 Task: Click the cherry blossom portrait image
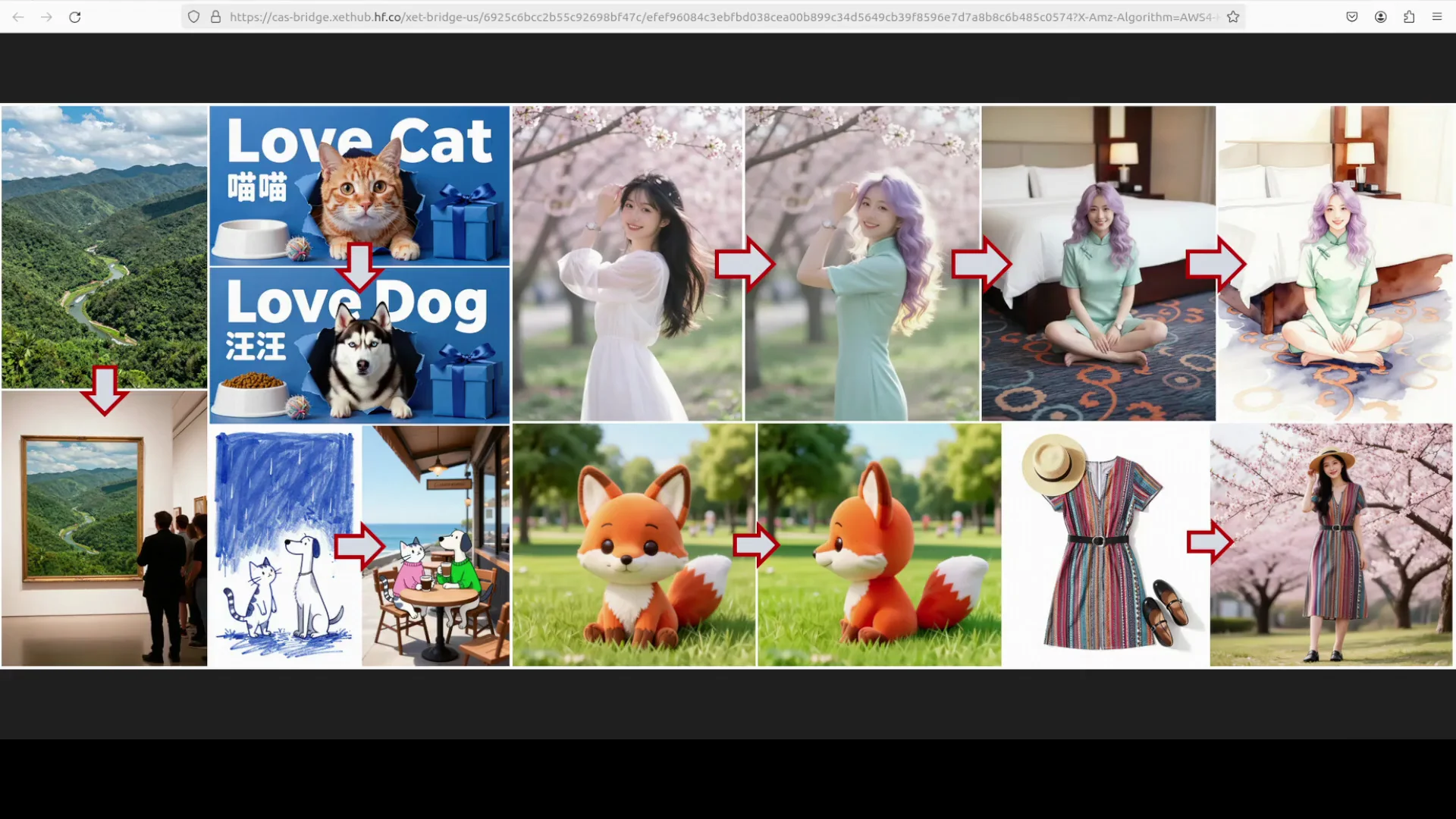click(626, 262)
